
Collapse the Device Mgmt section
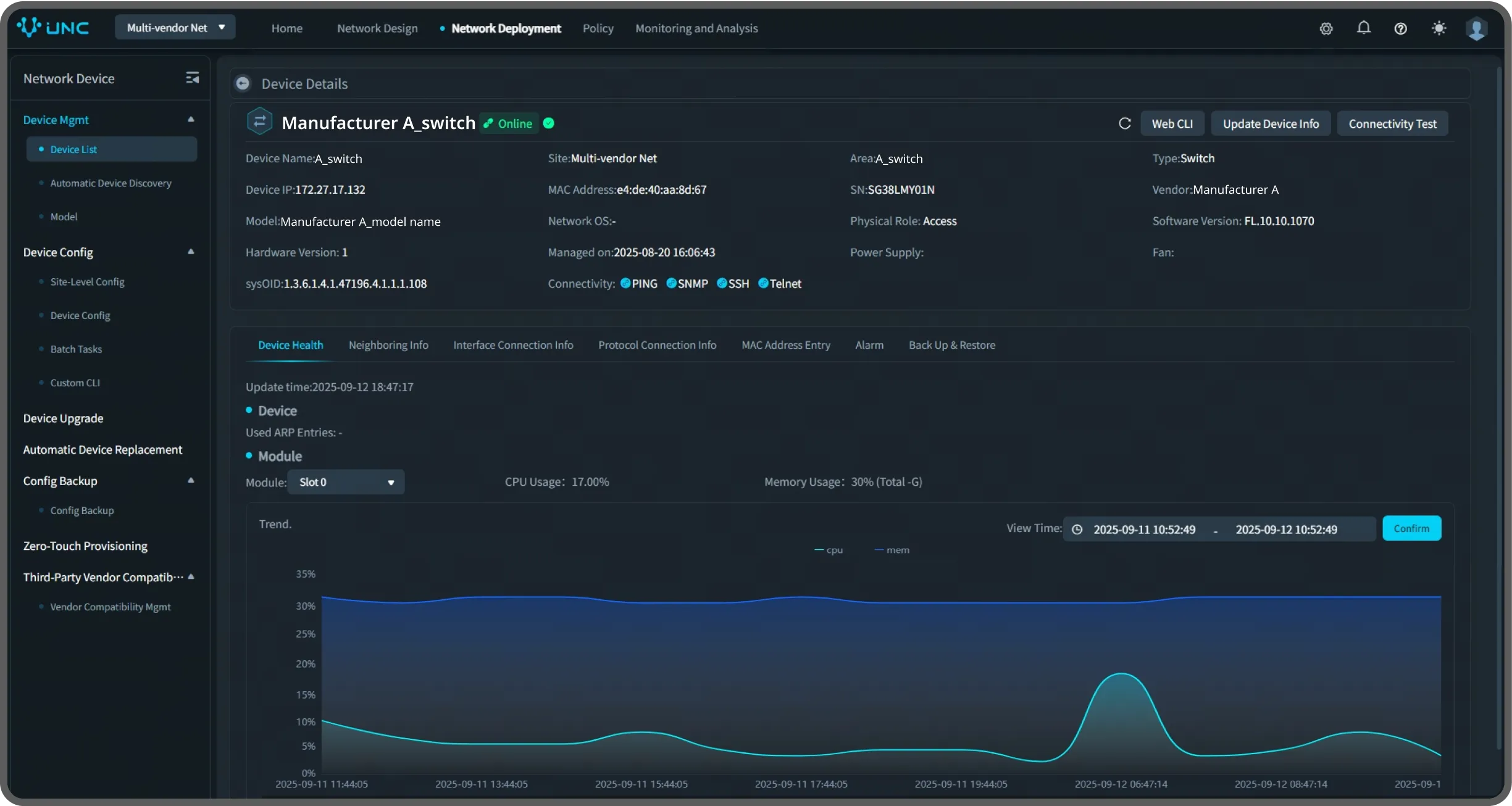pos(191,119)
